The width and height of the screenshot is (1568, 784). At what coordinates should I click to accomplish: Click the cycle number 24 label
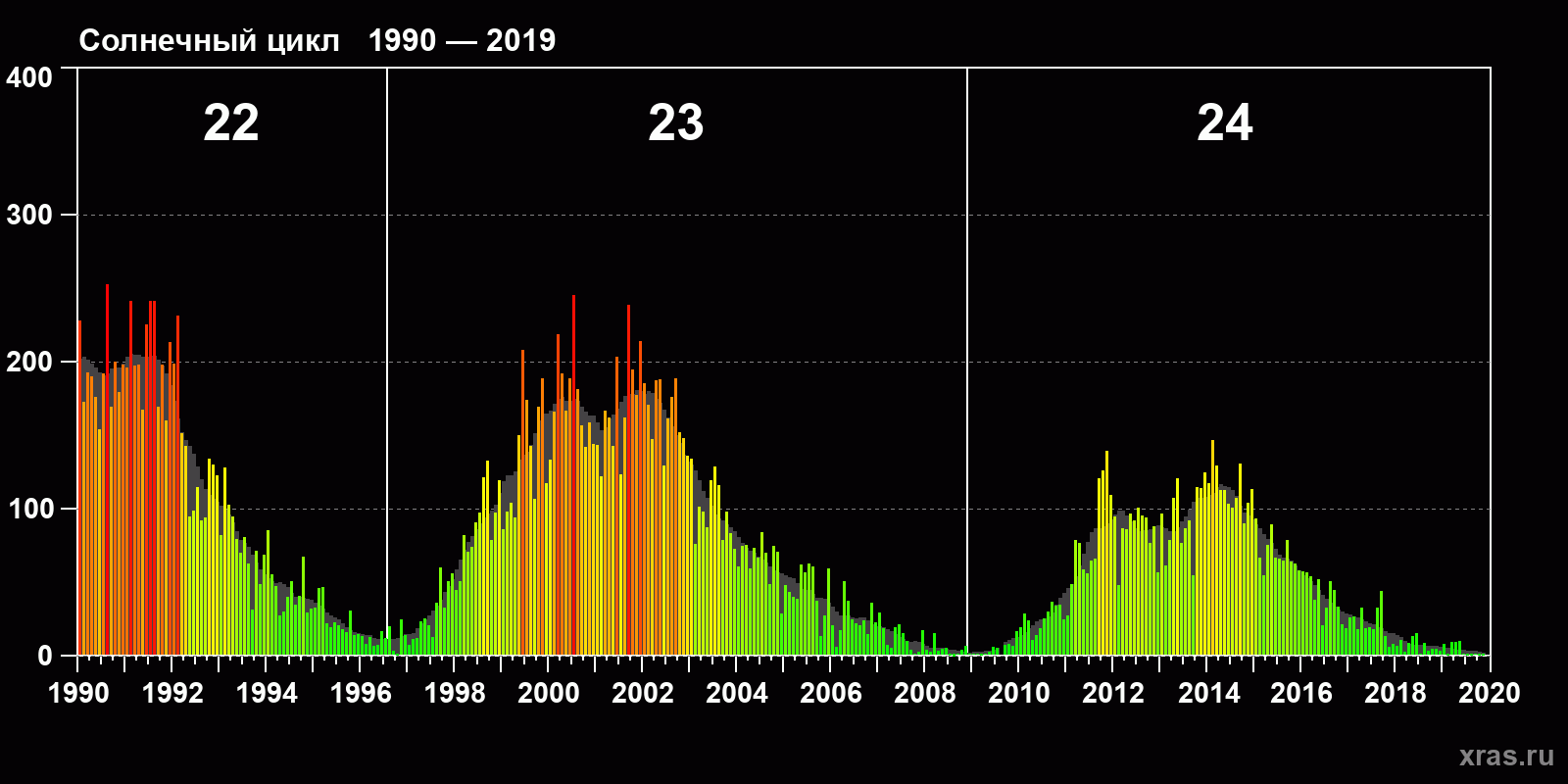(1225, 123)
